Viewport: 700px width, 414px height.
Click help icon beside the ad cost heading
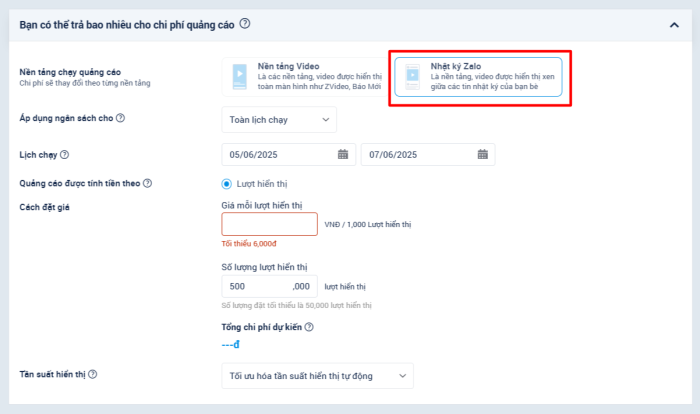click(245, 24)
